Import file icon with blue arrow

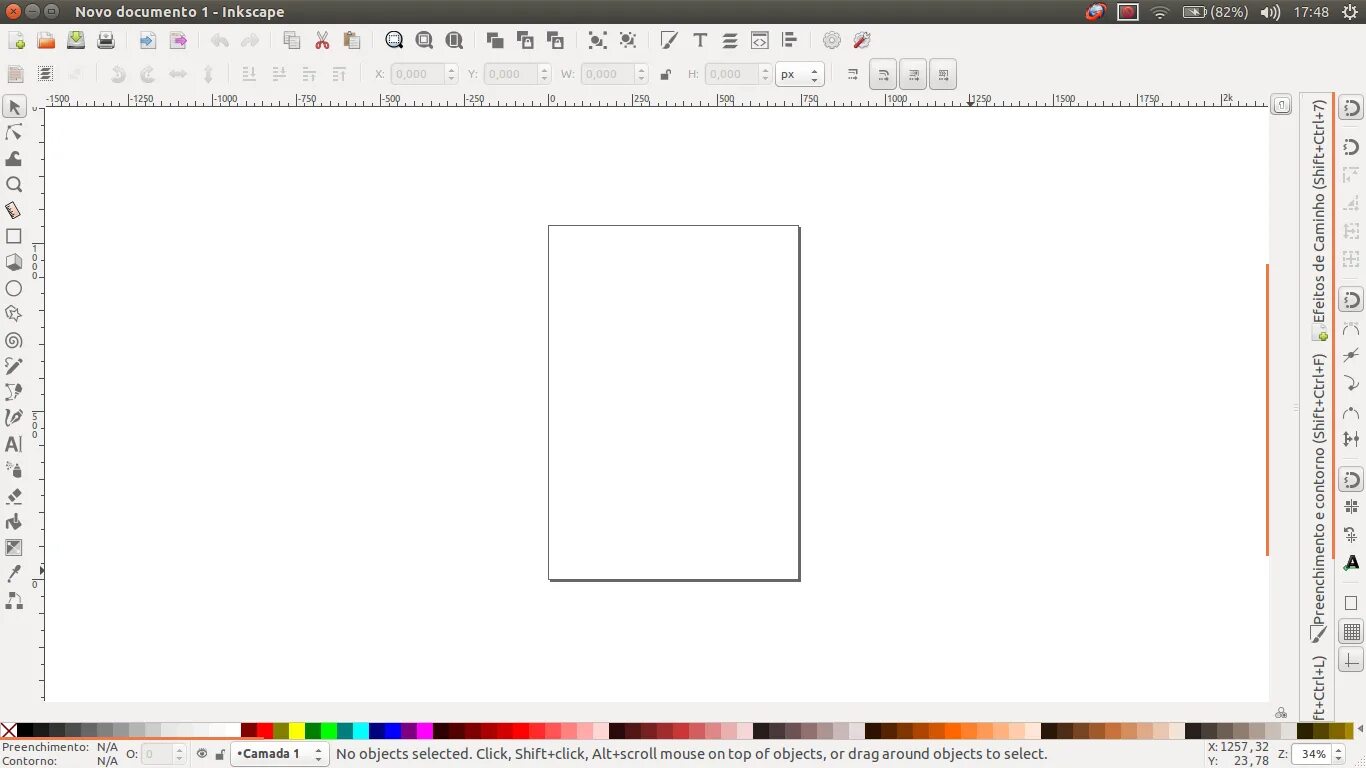148,41
